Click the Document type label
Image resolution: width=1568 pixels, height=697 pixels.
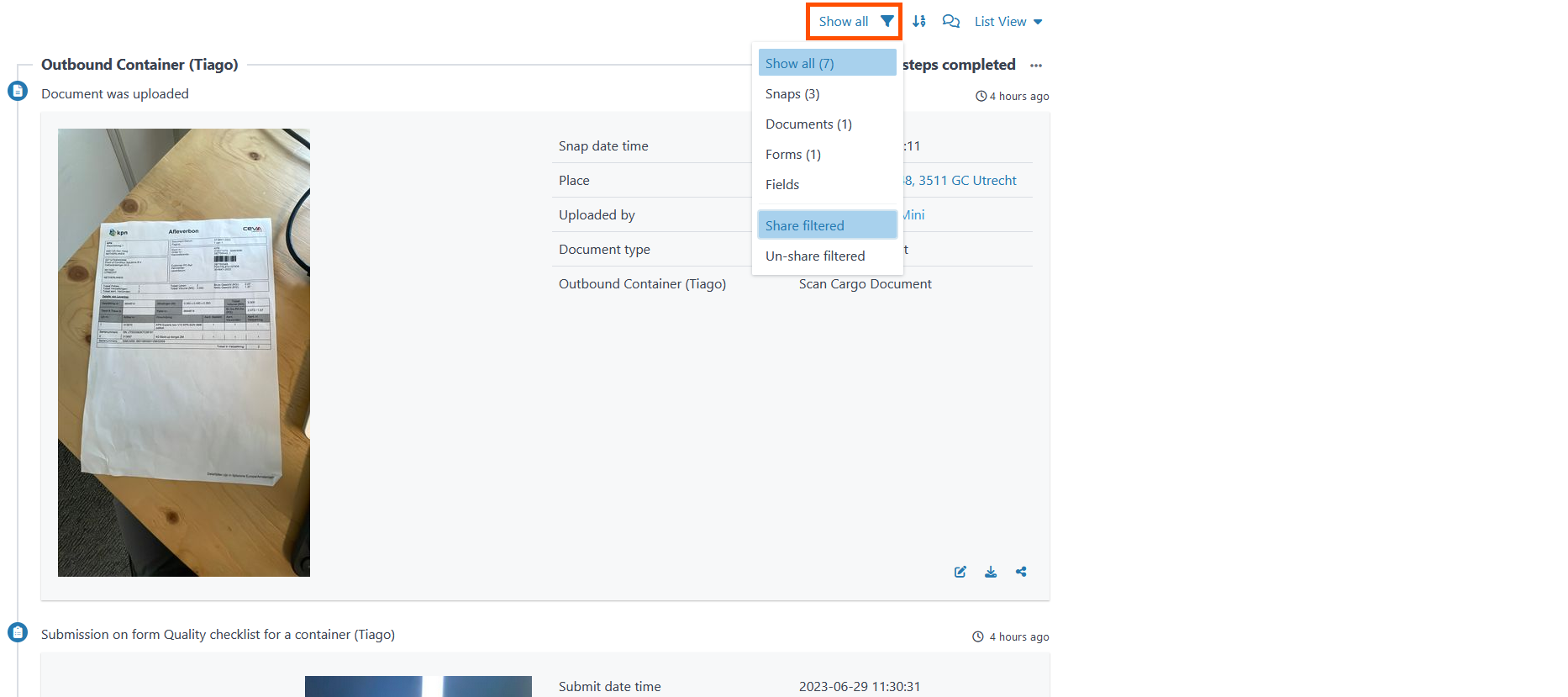click(x=604, y=249)
